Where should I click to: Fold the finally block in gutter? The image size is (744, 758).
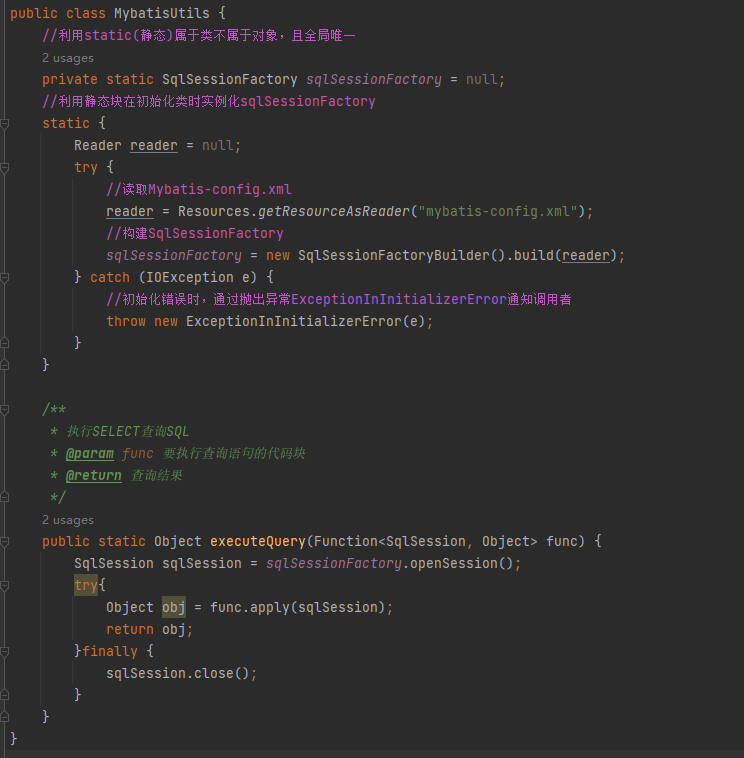tap(5, 651)
